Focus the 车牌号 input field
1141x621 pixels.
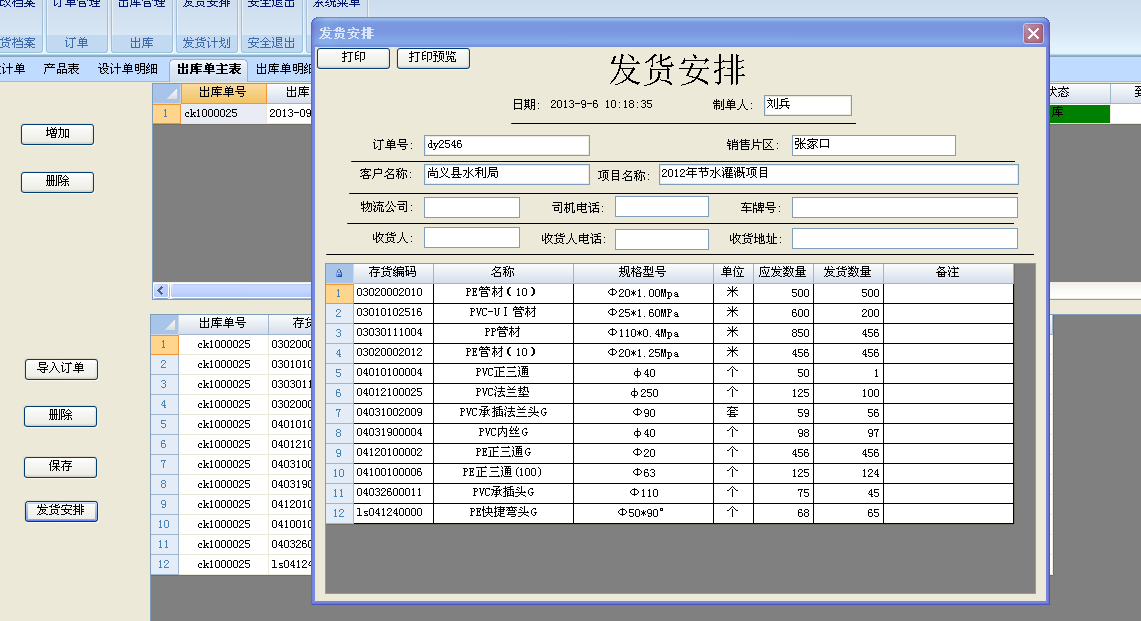(x=905, y=207)
